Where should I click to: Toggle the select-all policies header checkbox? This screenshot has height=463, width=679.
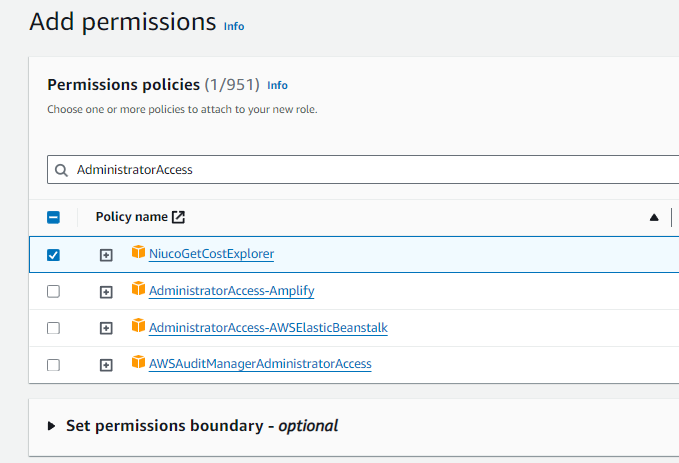[54, 217]
